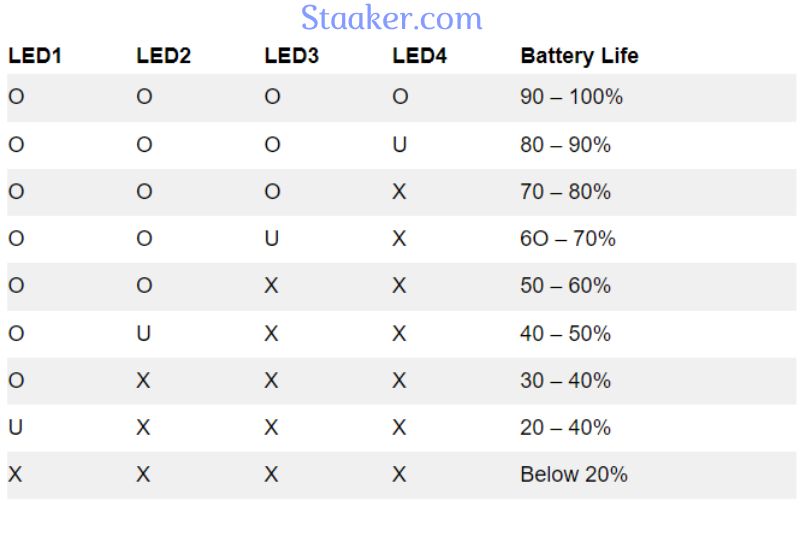Select the 40 – 50% battery life cell
This screenshot has height=533, width=800.
(x=565, y=334)
